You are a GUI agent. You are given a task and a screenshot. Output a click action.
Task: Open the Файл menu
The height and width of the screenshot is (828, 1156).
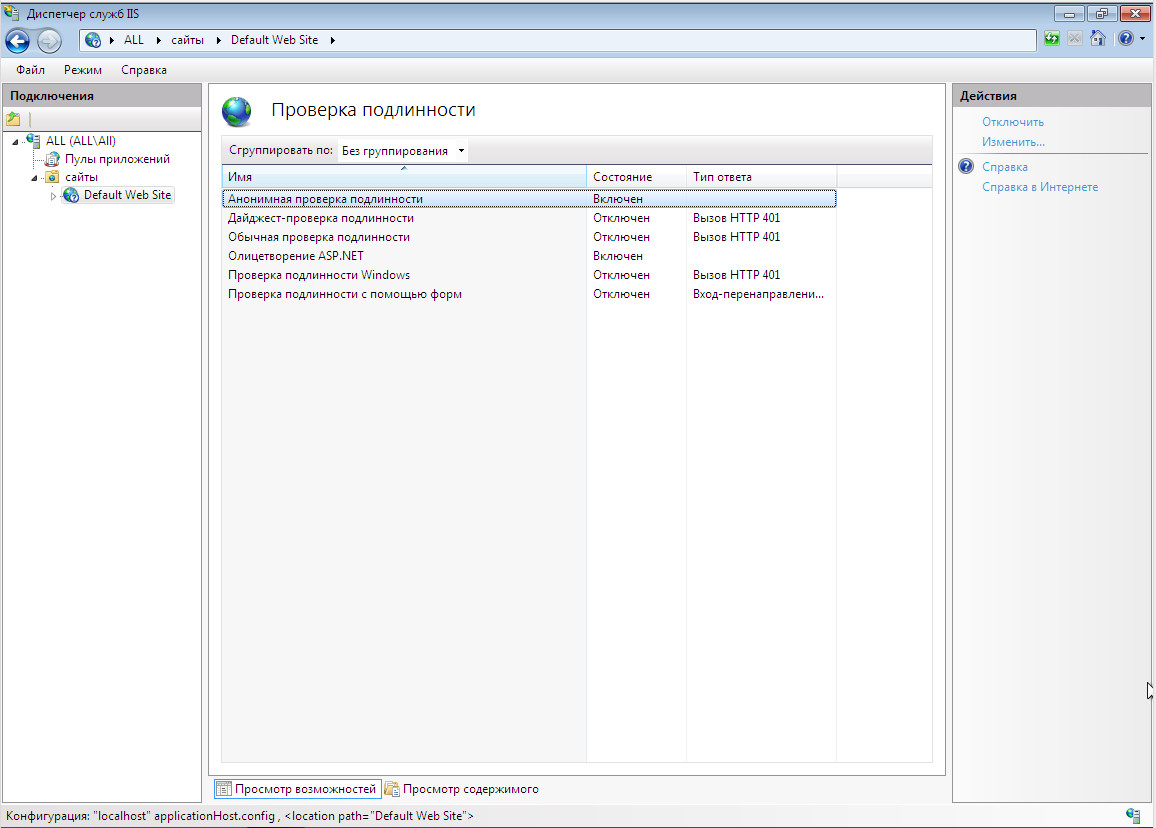[30, 70]
